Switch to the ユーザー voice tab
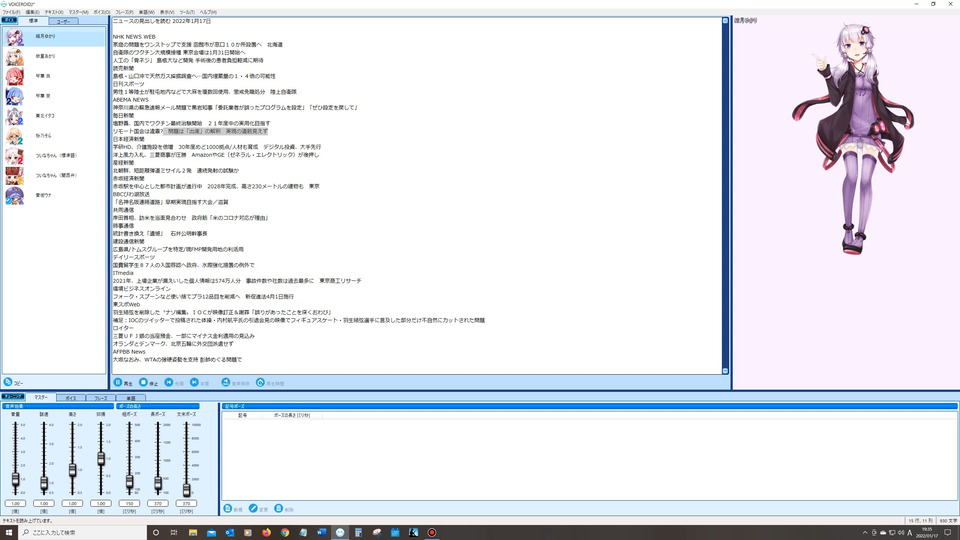Viewport: 960px width, 540px height. pyautogui.click(x=63, y=21)
